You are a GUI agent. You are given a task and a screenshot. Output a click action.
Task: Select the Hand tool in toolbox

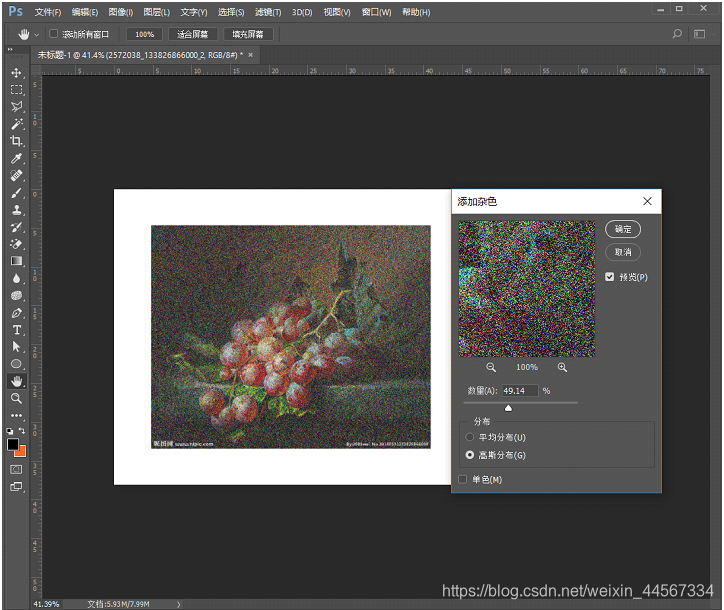click(16, 381)
